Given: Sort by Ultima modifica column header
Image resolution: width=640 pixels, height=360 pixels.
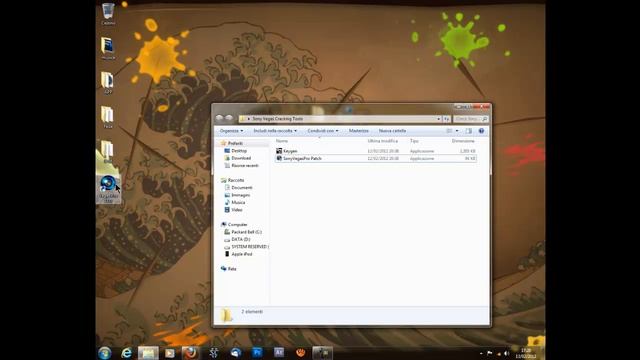Looking at the screenshot, I should coord(382,141).
